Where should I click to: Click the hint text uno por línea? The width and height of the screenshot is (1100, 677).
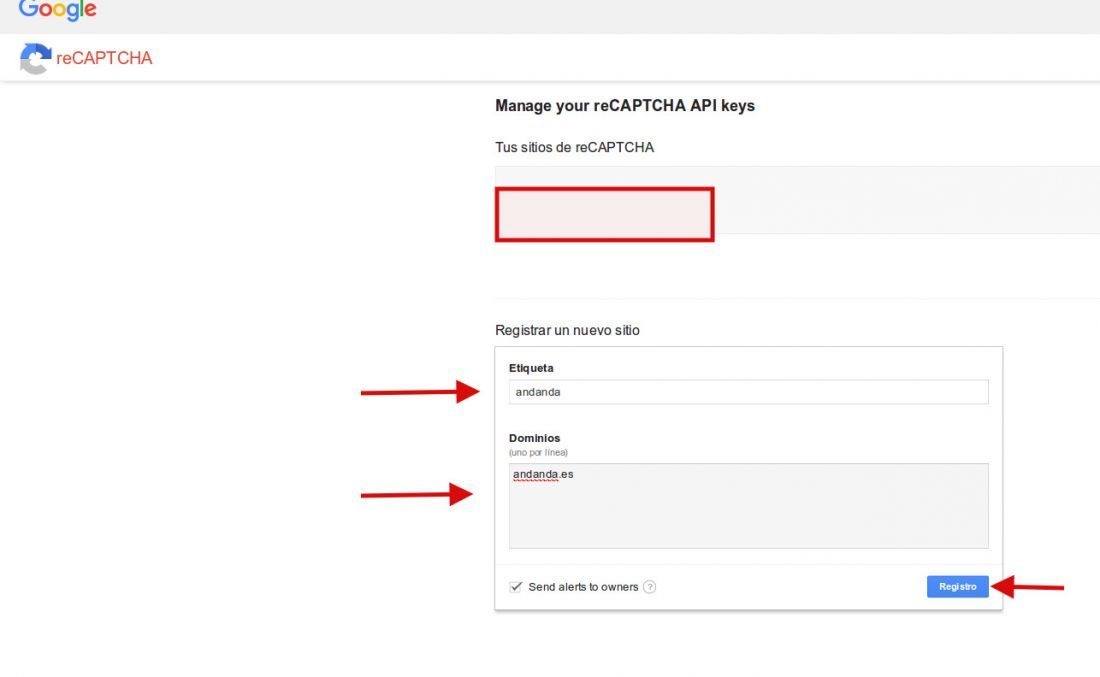tap(539, 453)
